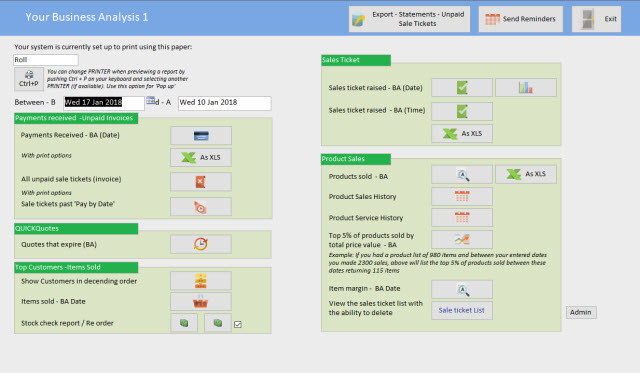
Task: Focus the Between B date field
Action: 104,103
